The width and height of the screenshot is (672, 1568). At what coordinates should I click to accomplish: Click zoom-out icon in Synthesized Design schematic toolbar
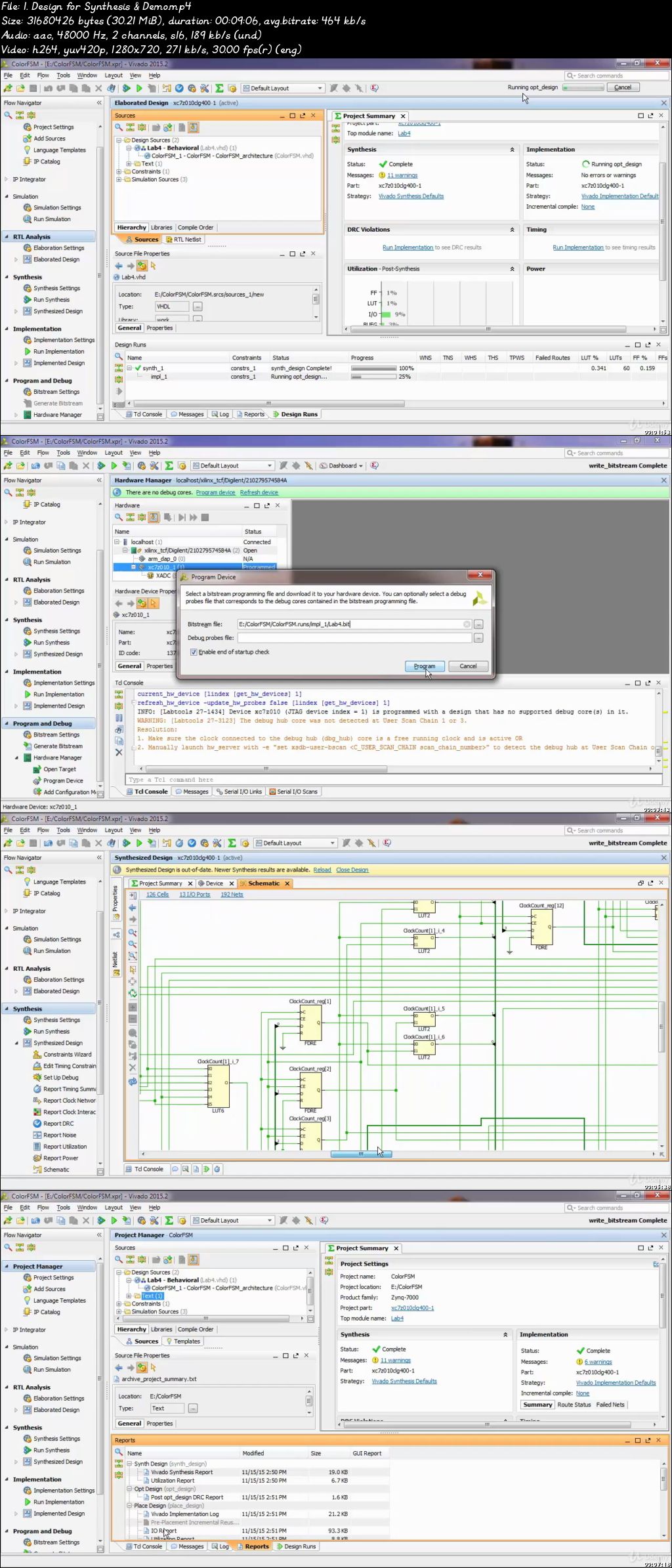(133, 944)
